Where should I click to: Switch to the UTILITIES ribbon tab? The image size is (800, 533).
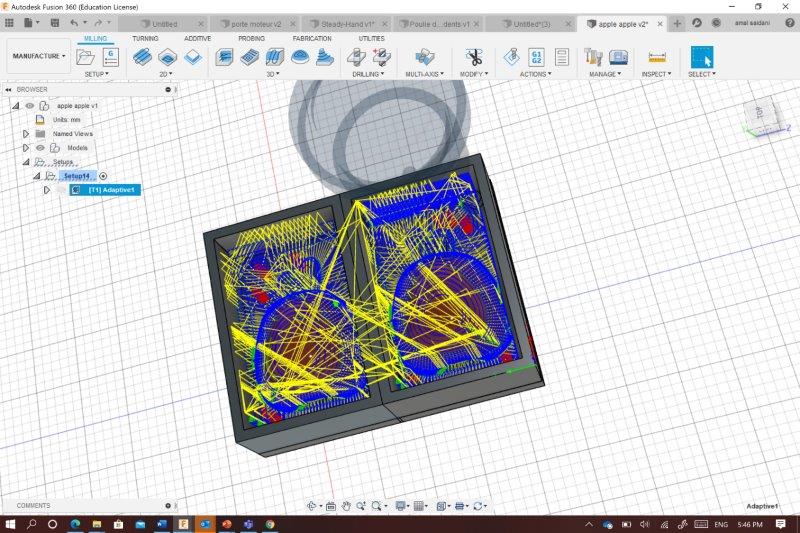pyautogui.click(x=371, y=38)
